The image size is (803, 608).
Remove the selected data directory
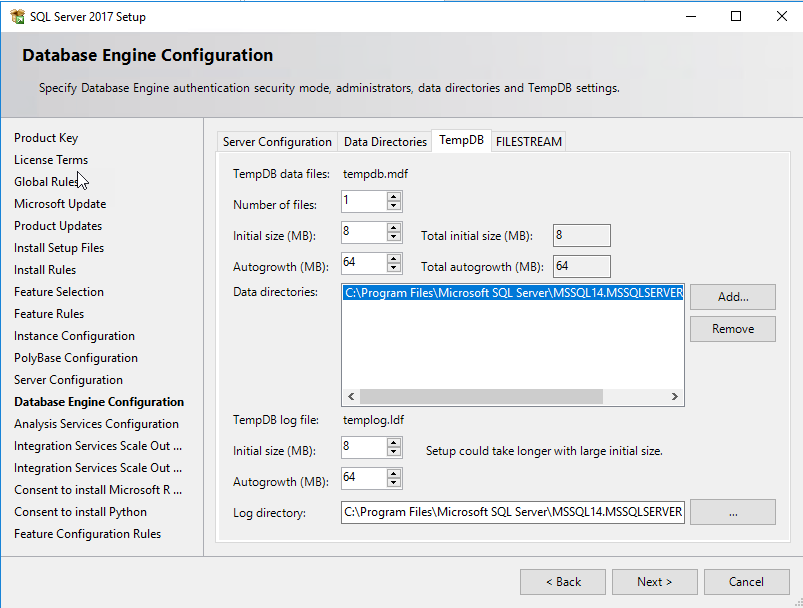coord(732,329)
